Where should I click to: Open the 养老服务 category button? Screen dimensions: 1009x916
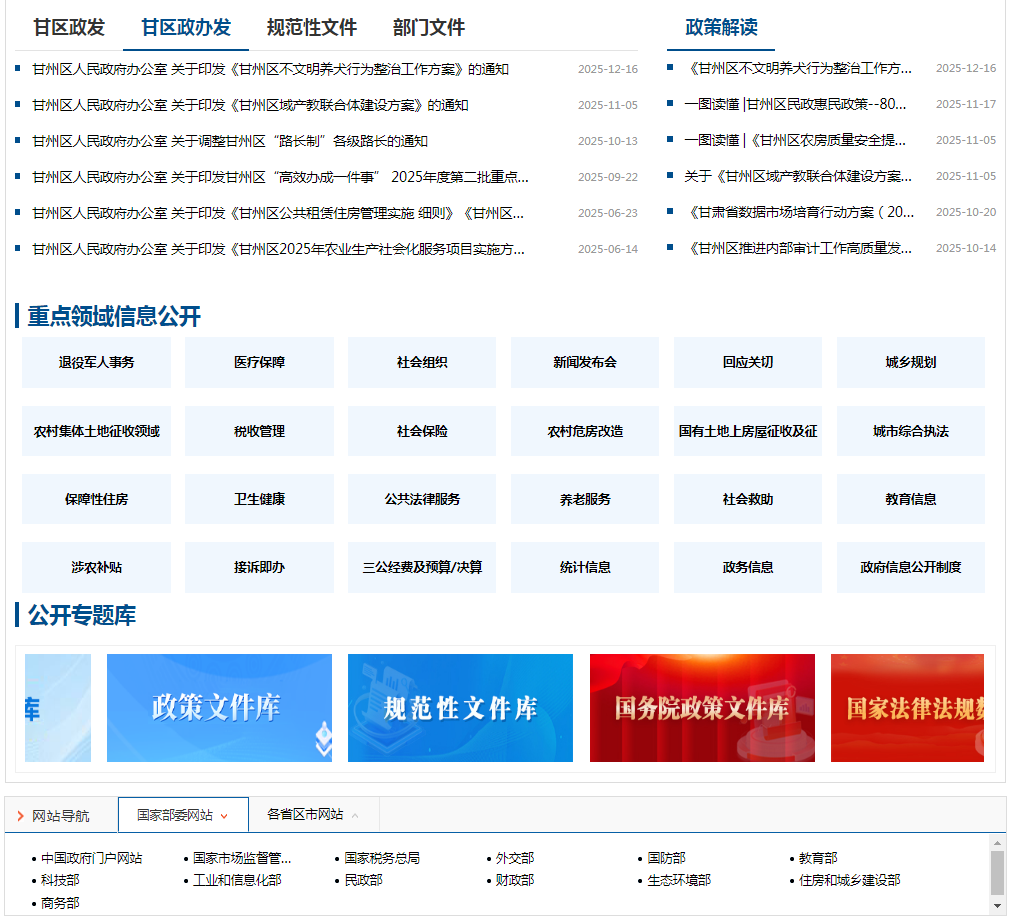coord(585,499)
